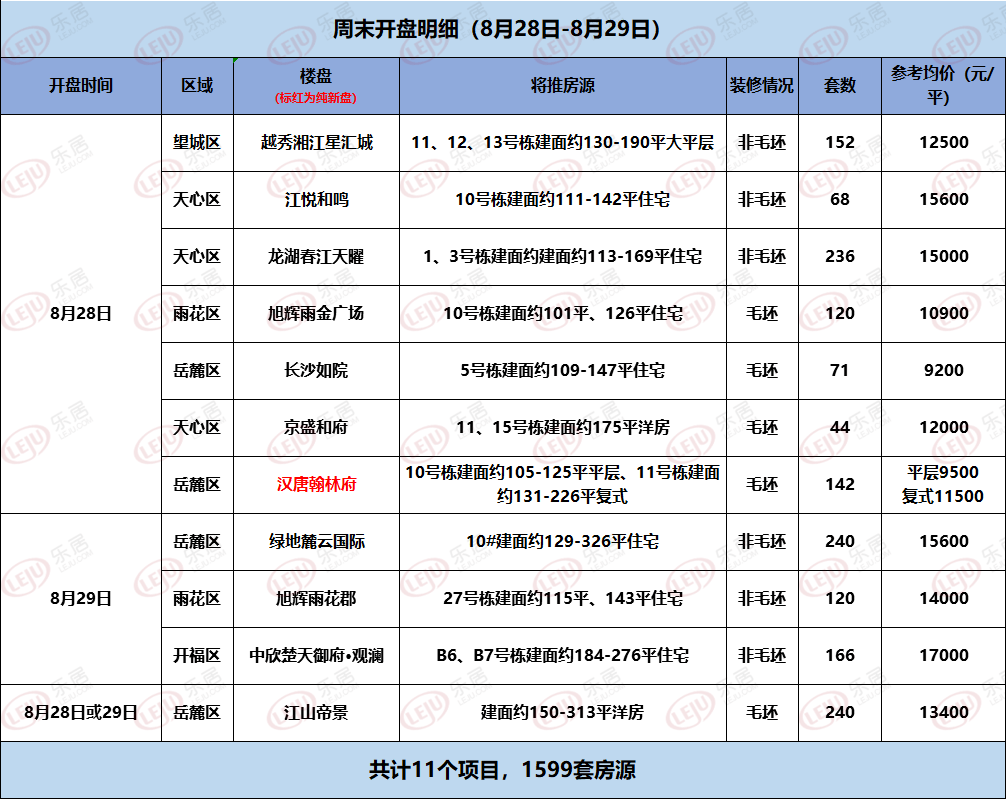Click 建面约150-313平洋房 cell
The image size is (1006, 799).
click(563, 713)
